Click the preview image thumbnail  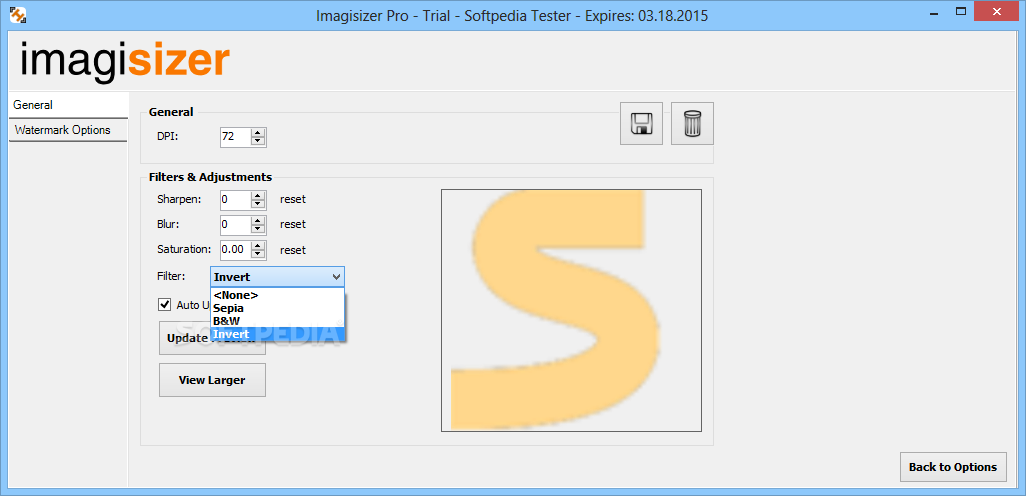571,310
